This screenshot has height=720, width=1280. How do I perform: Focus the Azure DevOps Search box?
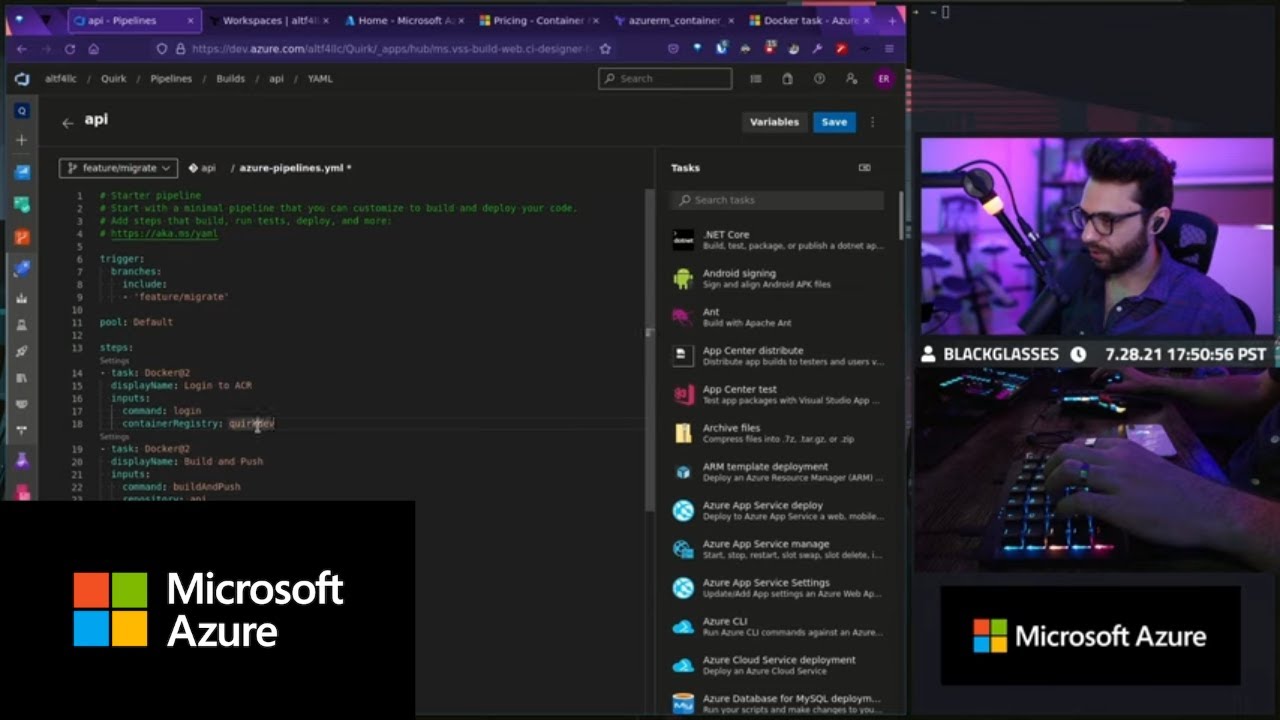pyautogui.click(x=665, y=79)
